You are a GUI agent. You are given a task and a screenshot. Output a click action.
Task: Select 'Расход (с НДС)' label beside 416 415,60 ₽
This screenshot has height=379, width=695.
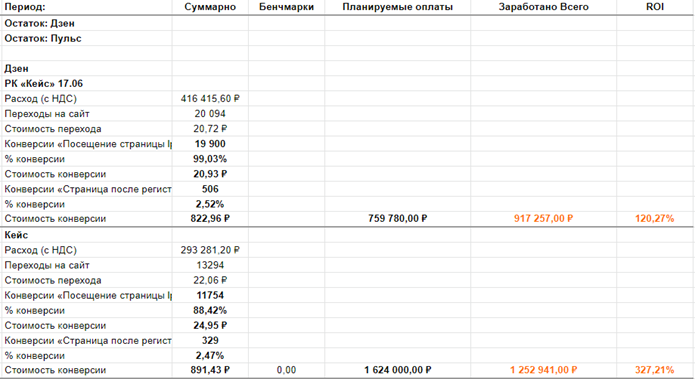41,99
